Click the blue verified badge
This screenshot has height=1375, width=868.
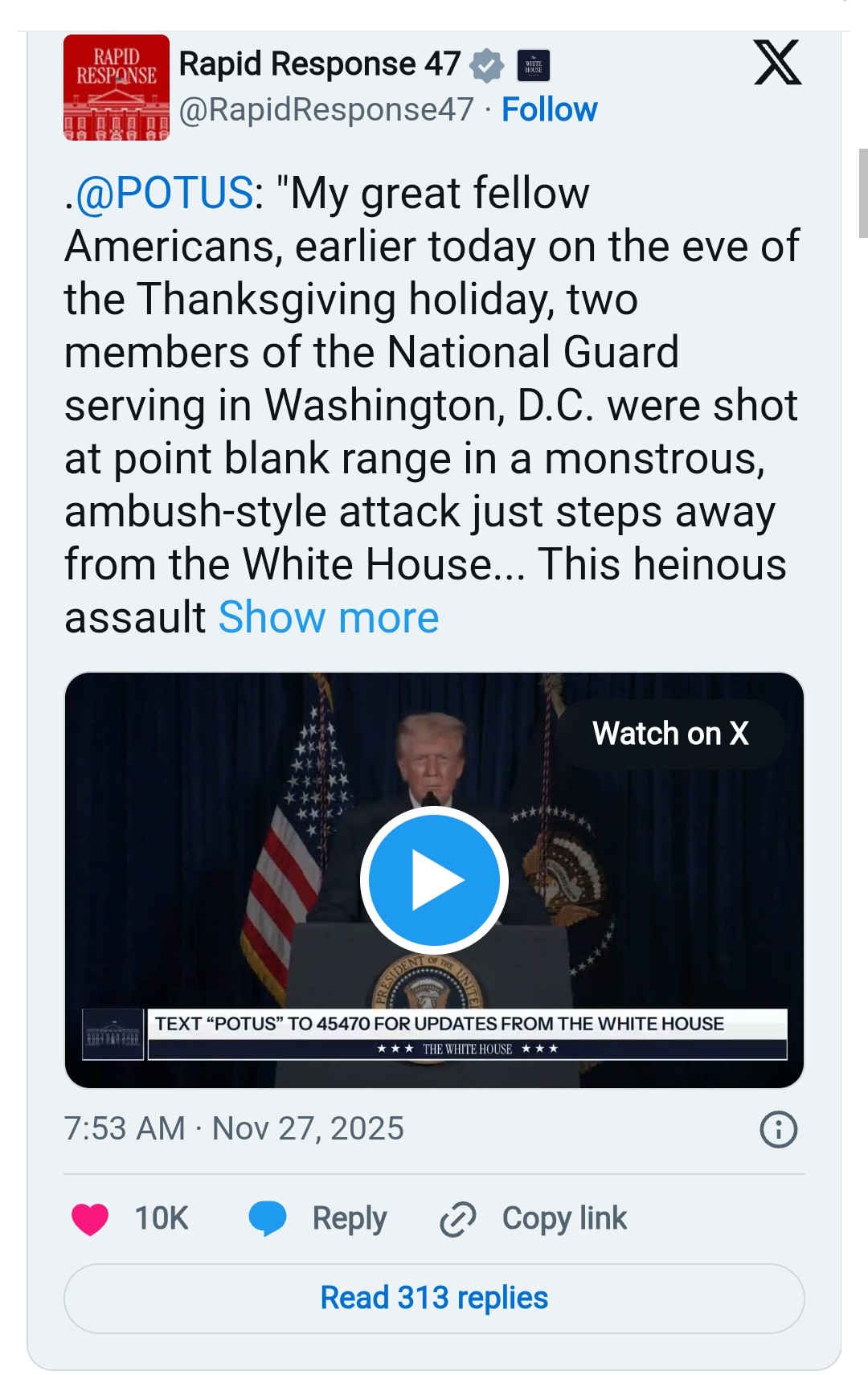[x=486, y=65]
